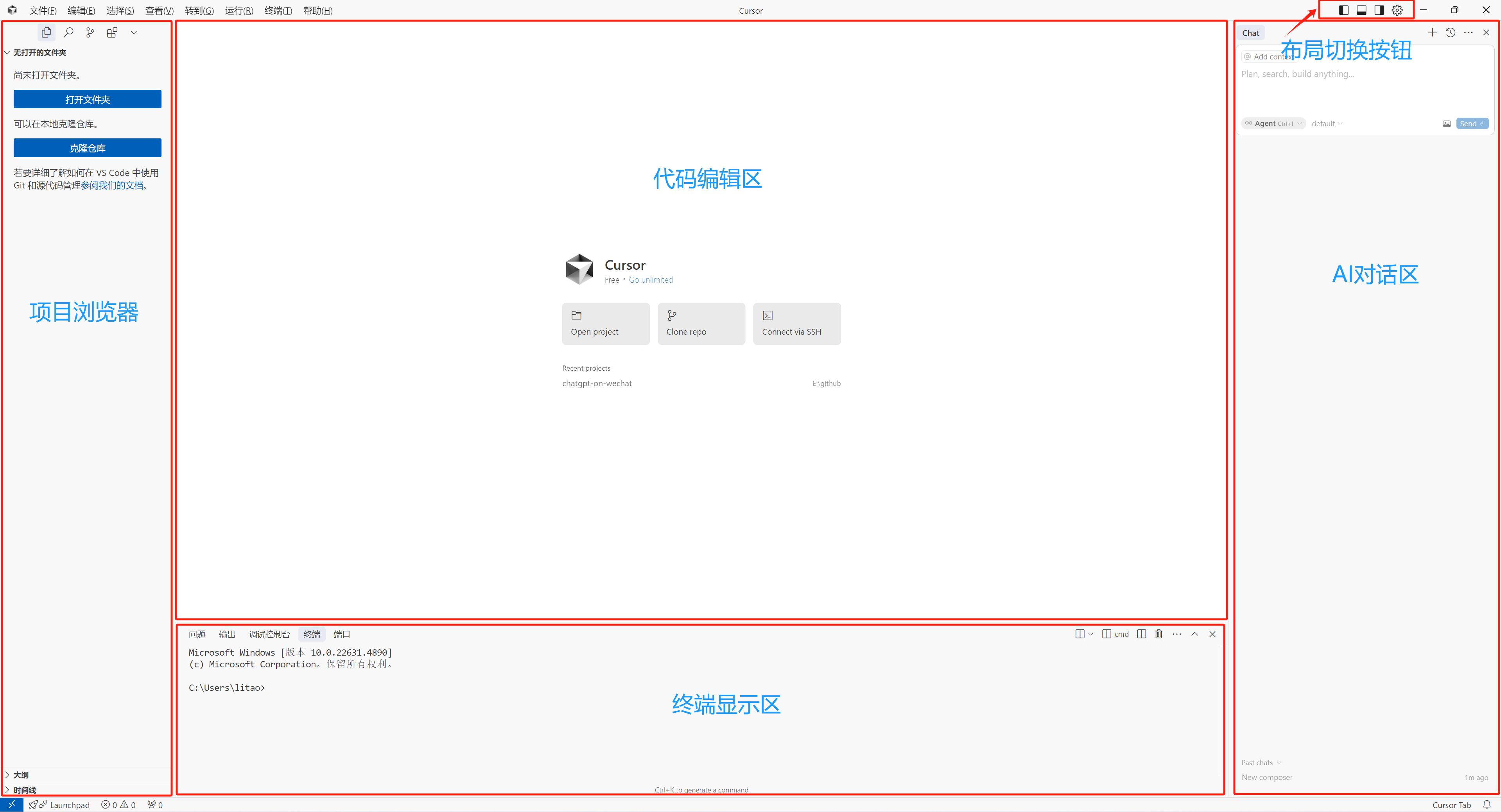This screenshot has width=1501, height=812.
Task: Switch to the 输出 panel tab
Action: pyautogui.click(x=227, y=634)
